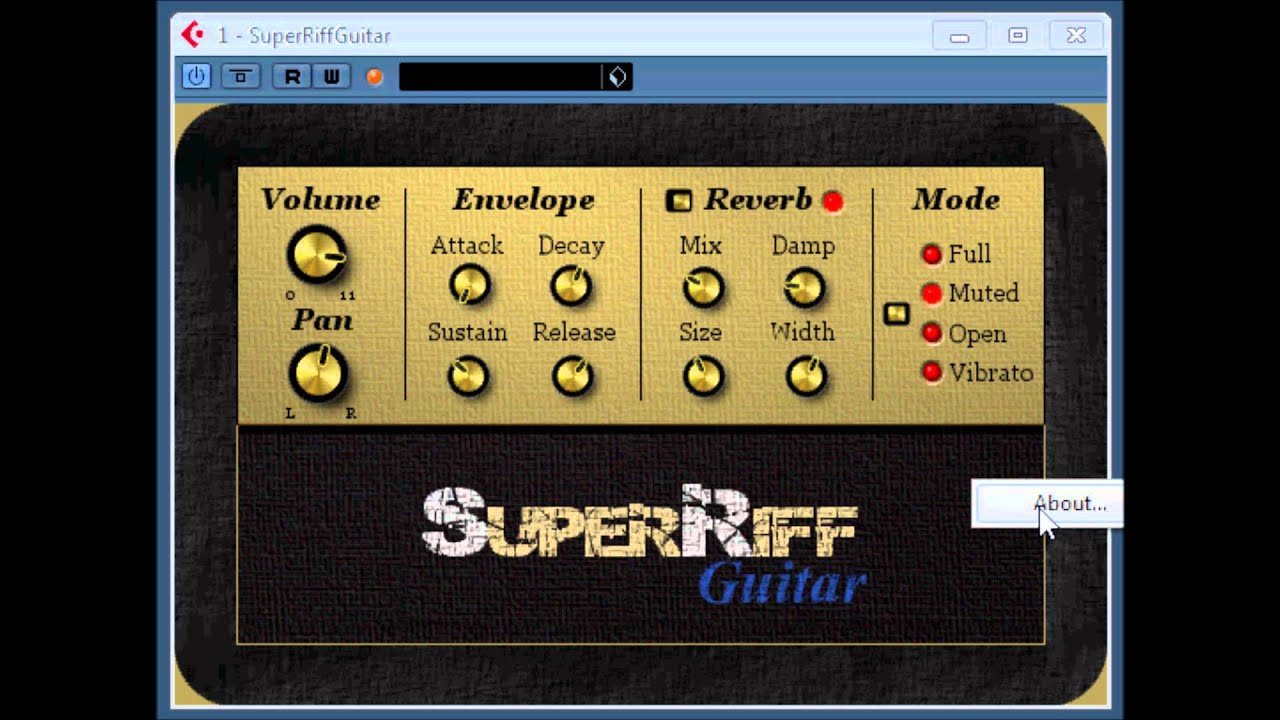Select Vibrato mode LED

(x=931, y=372)
